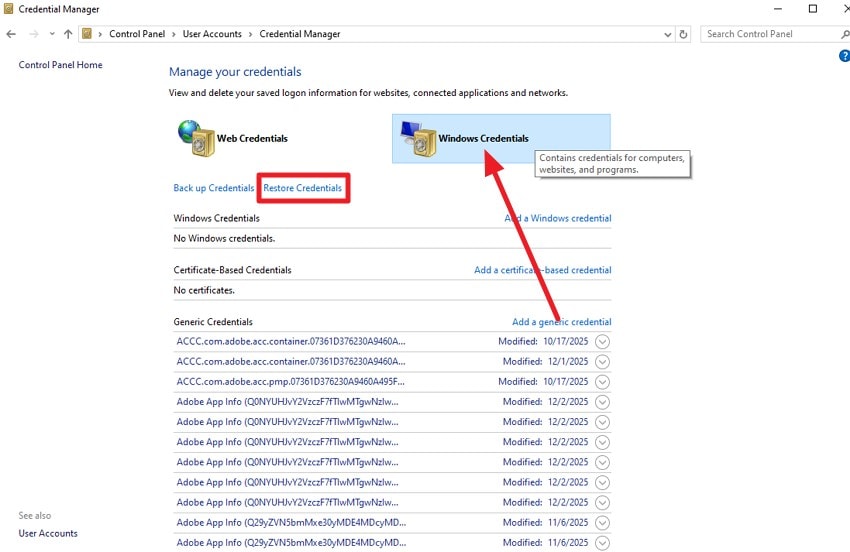Click the Restore Credentials link
The height and width of the screenshot is (552, 850).
point(302,188)
